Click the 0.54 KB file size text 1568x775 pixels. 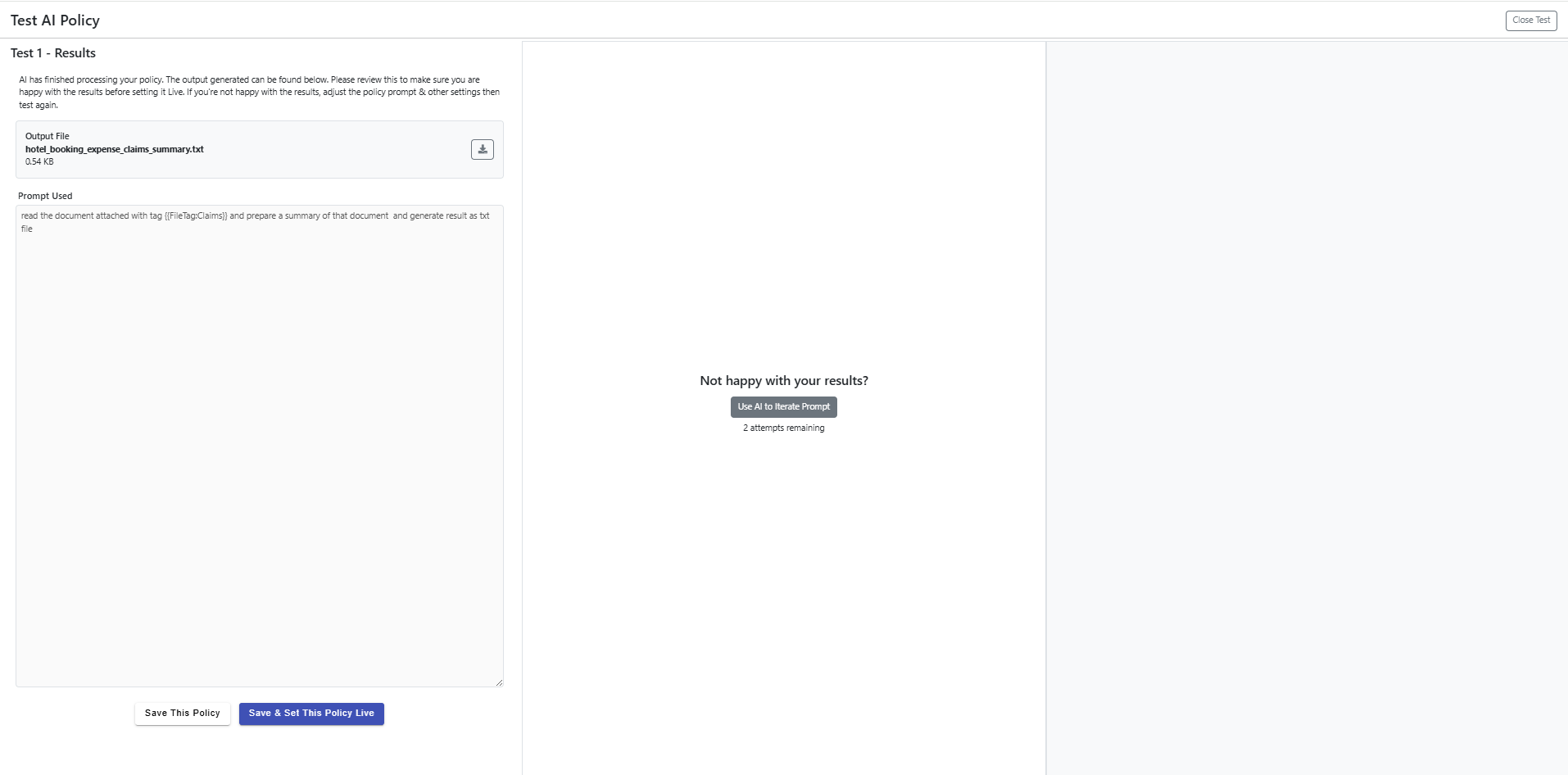point(39,162)
